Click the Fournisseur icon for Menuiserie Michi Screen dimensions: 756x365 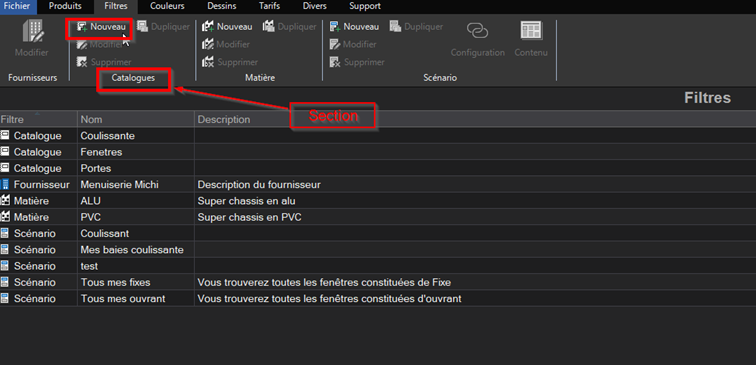(x=5, y=185)
